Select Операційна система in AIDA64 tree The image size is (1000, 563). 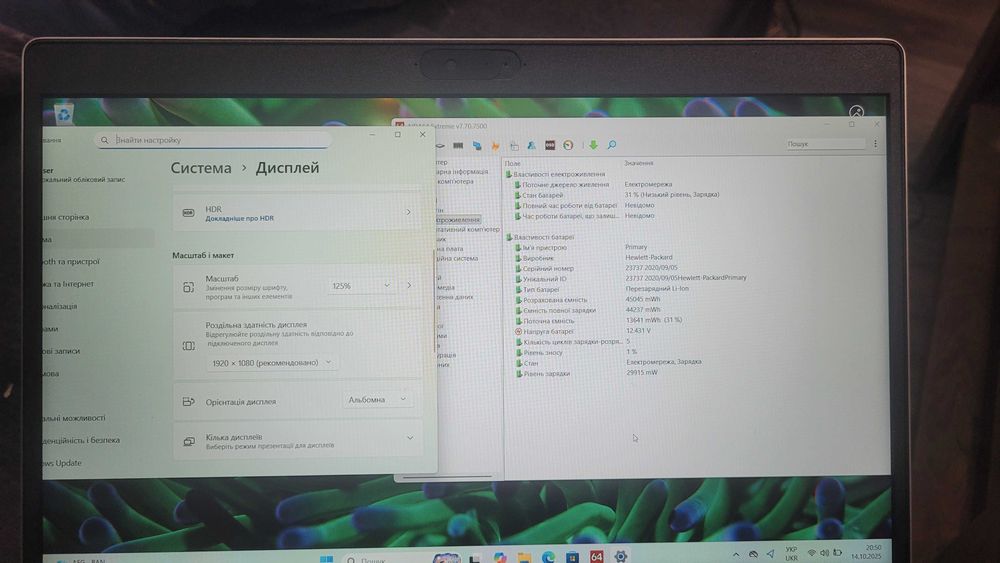tap(457, 258)
